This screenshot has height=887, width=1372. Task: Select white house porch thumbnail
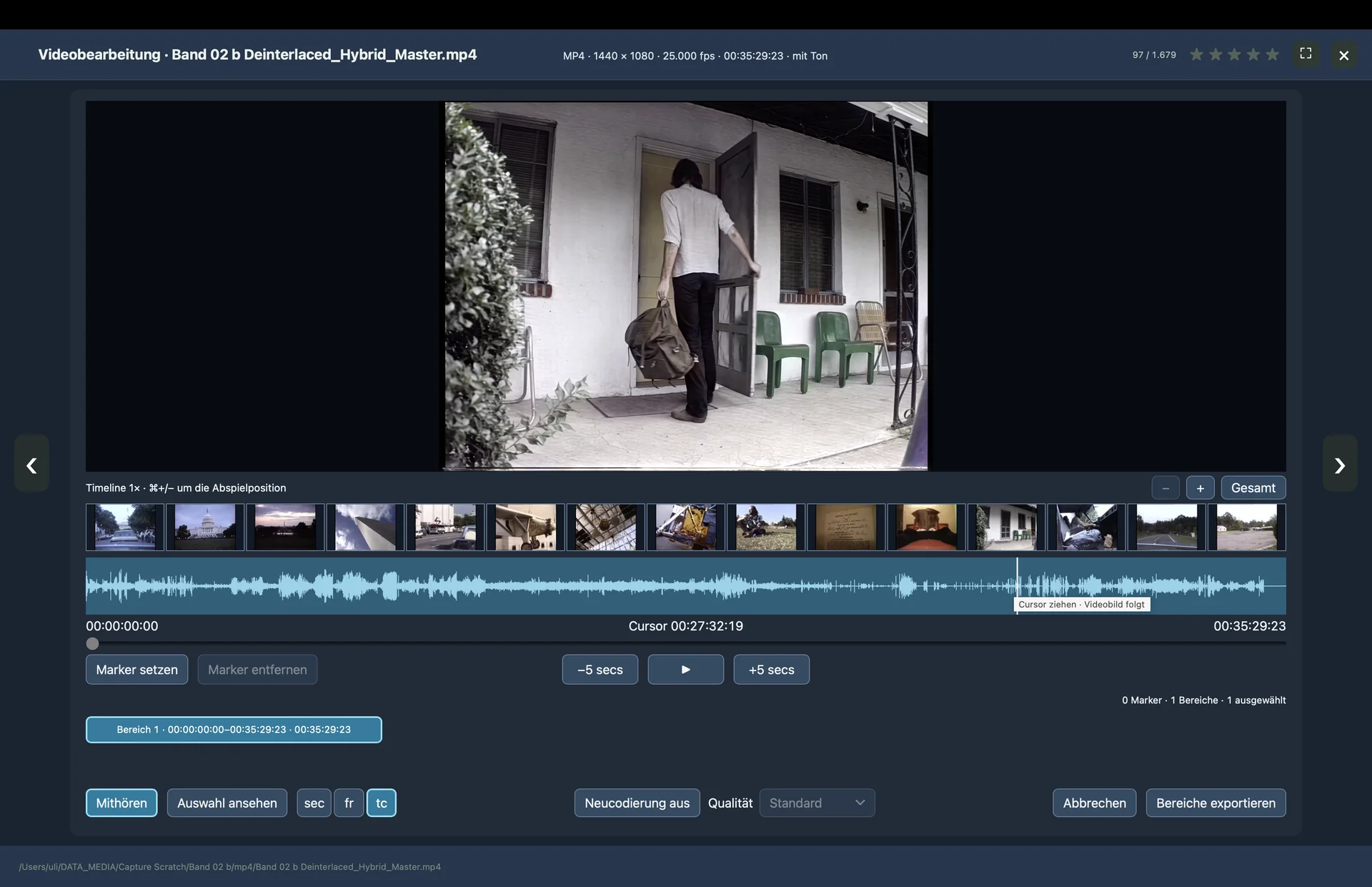click(x=1006, y=527)
